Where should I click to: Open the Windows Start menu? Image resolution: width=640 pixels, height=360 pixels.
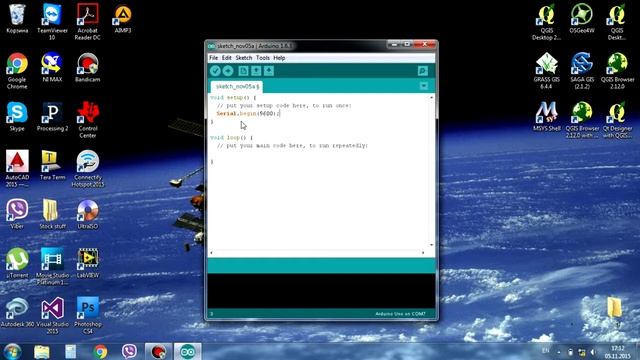pos(12,351)
